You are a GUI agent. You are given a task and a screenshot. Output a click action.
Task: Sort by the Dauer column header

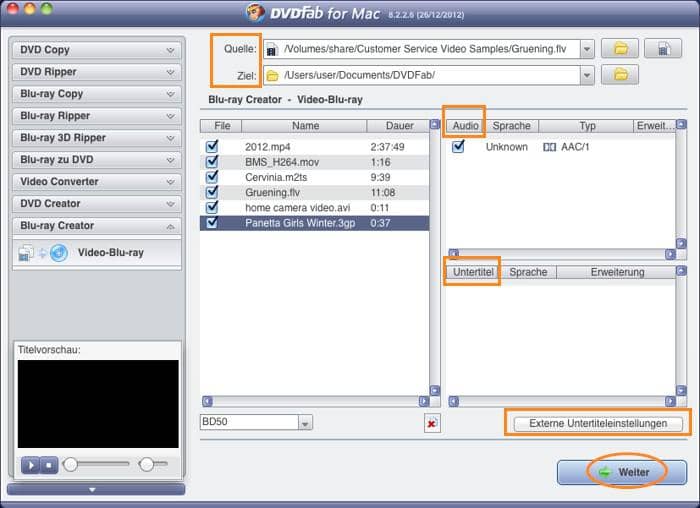[399, 126]
